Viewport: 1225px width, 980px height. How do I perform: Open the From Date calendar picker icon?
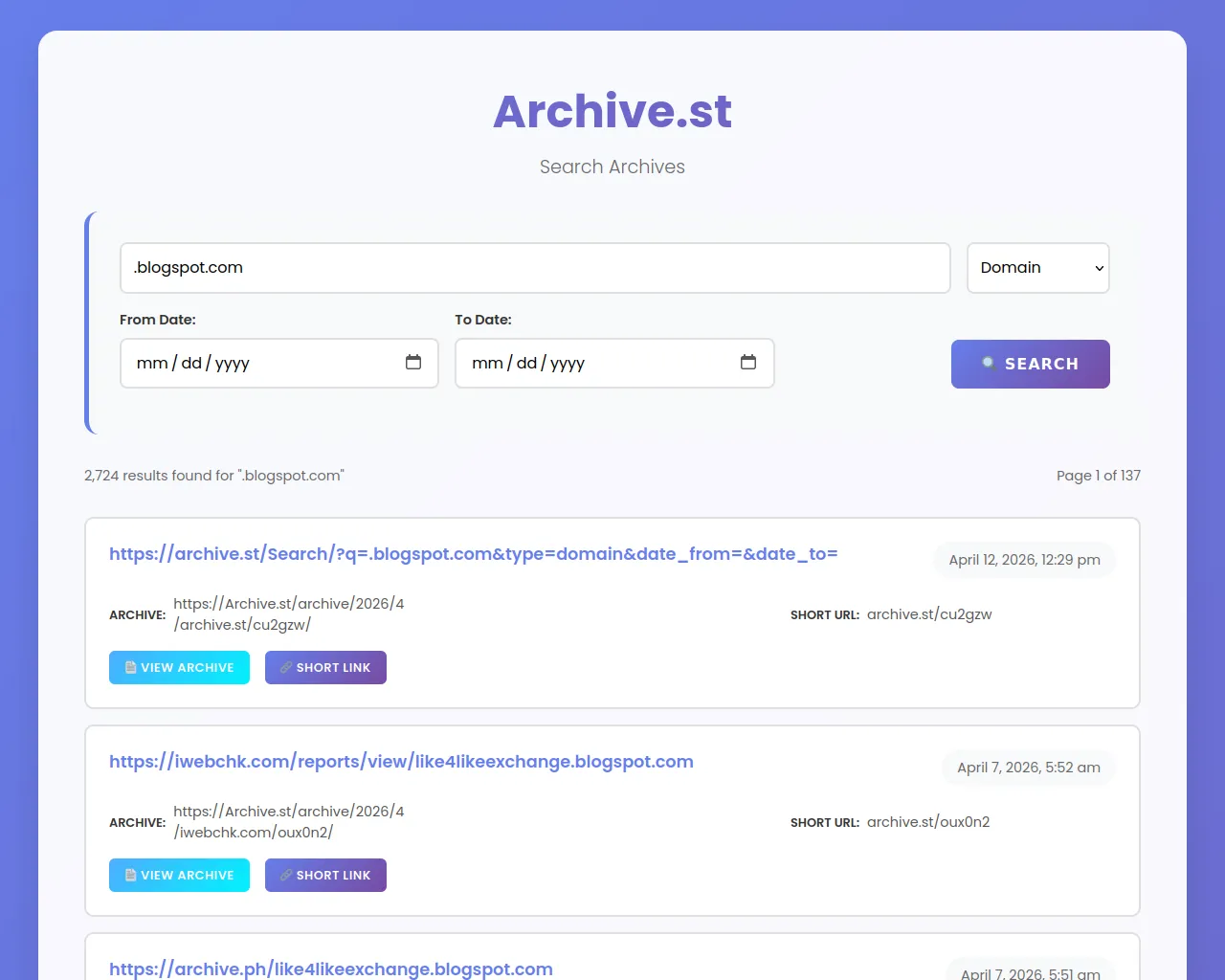tap(413, 362)
